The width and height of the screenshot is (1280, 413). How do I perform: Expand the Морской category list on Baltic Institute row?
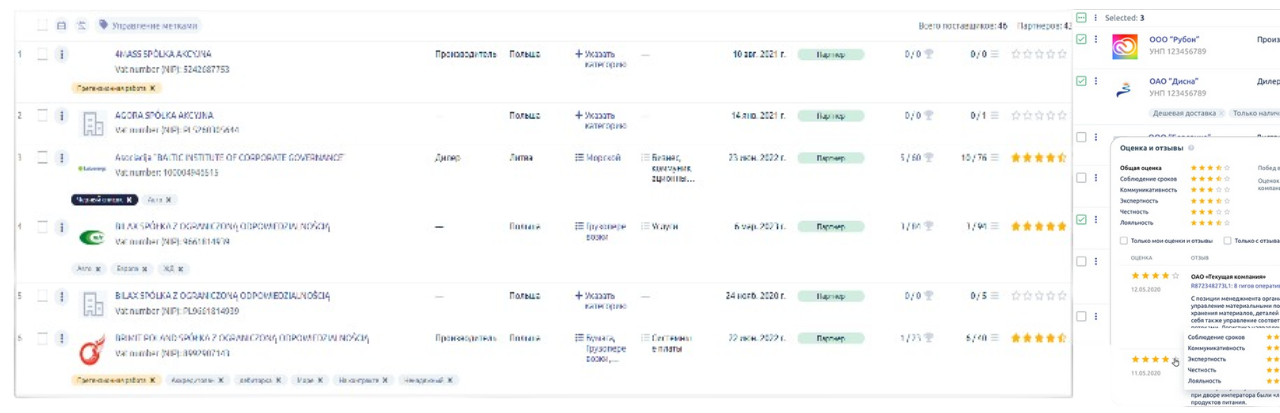596,158
